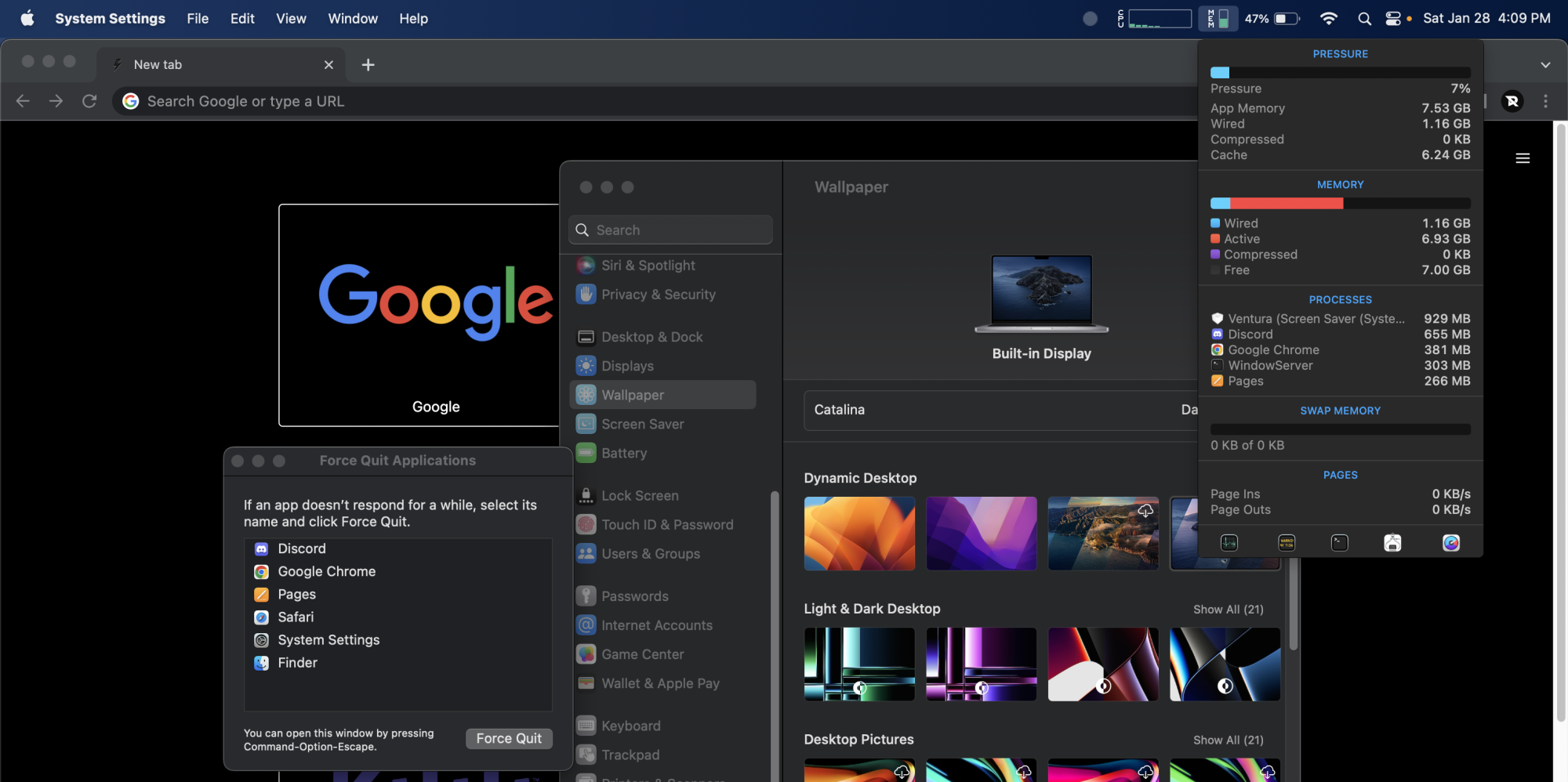1568x782 pixels.
Task: Choose the orange Ventura dynamic wallpaper
Action: [x=859, y=533]
